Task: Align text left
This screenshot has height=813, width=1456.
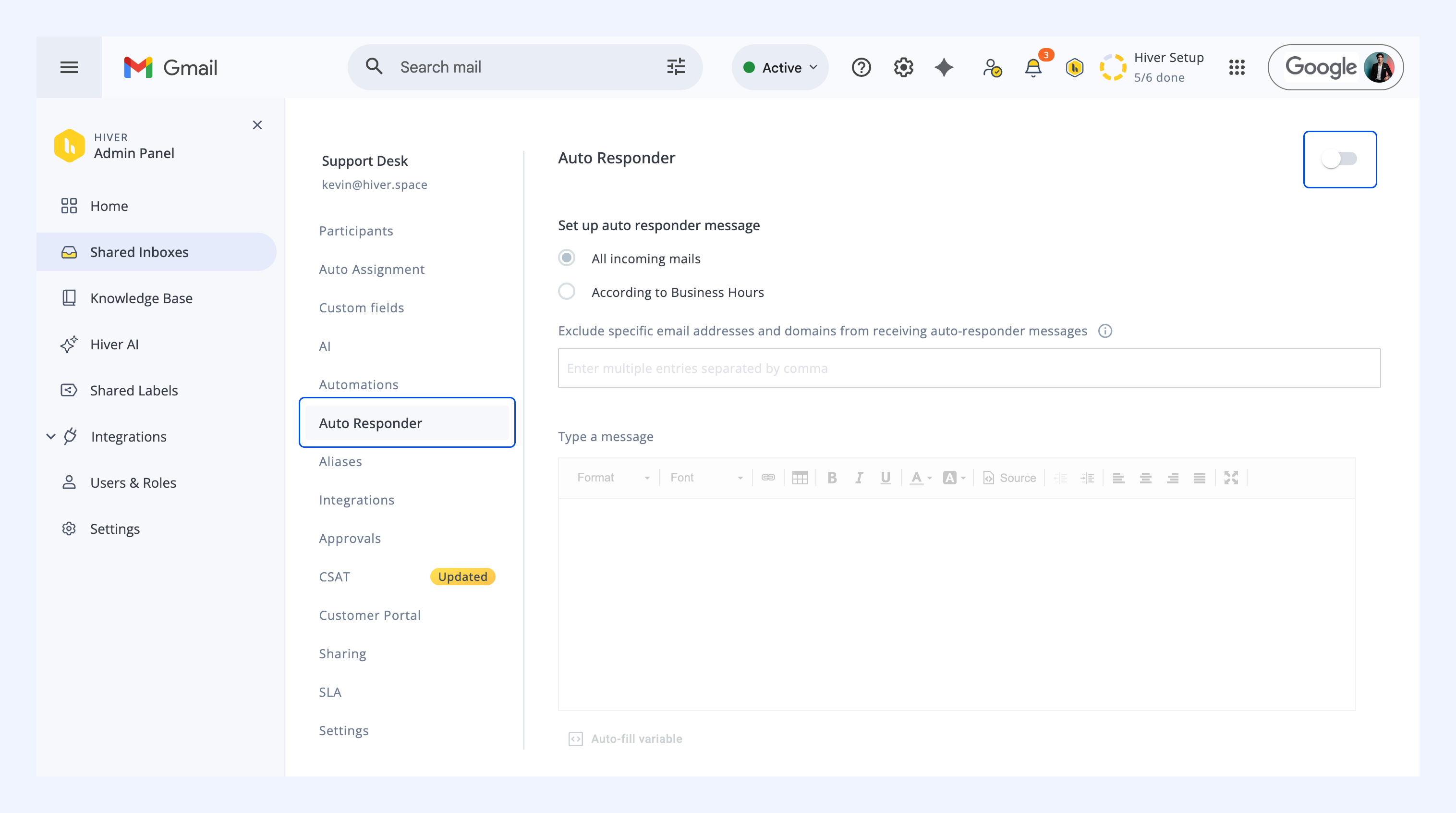Action: pyautogui.click(x=1118, y=478)
